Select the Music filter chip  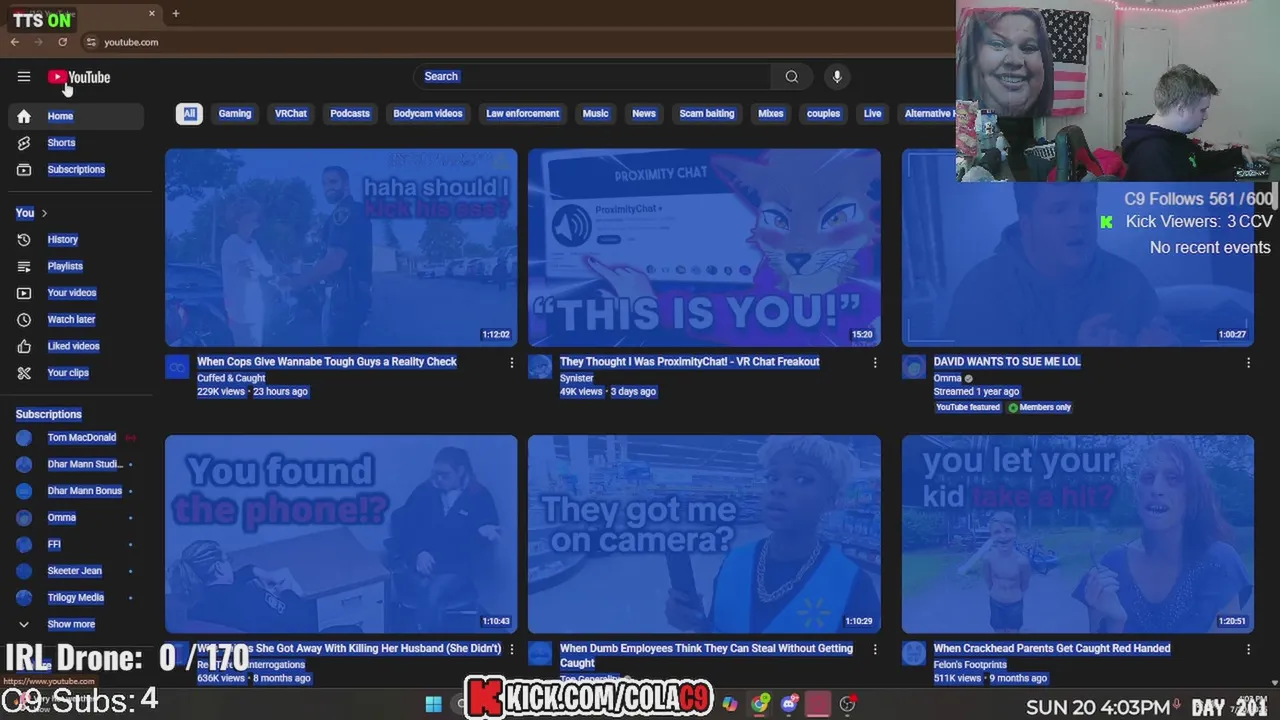click(x=595, y=113)
